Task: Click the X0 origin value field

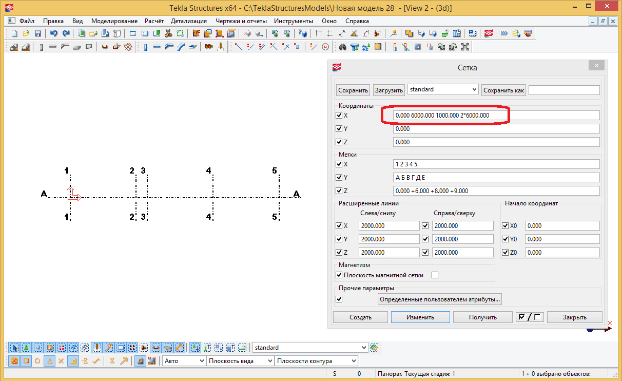Action: point(562,225)
